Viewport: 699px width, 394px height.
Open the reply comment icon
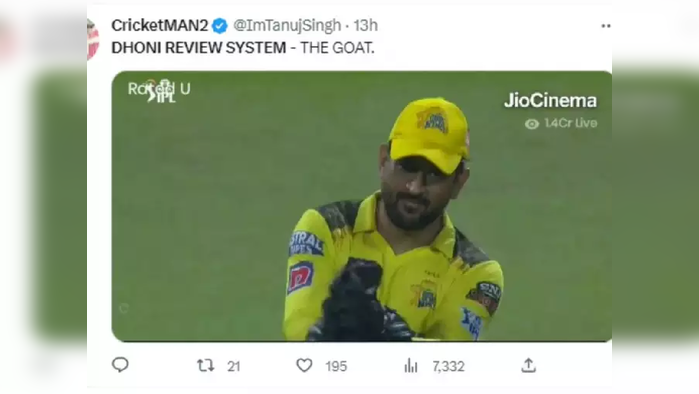click(120, 365)
